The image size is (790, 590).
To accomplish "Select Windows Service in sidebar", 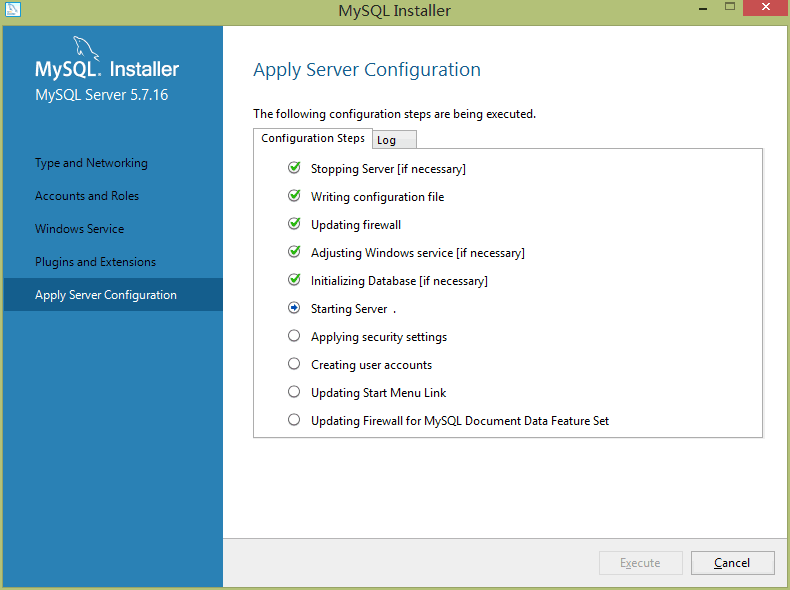I will click(x=80, y=229).
